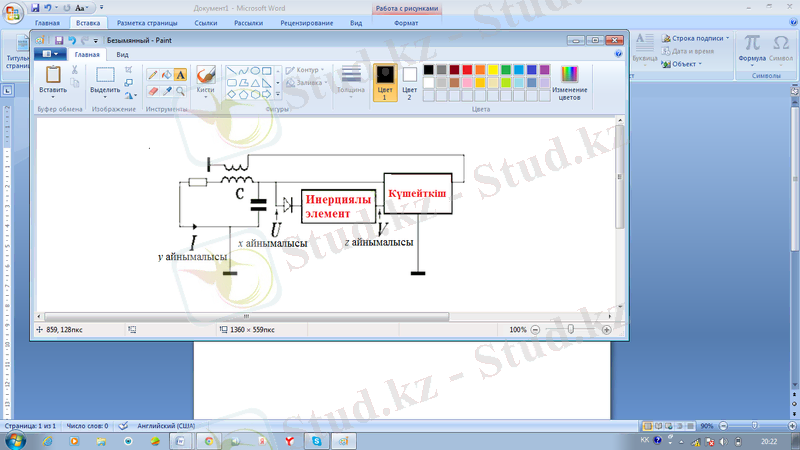Click the Cut scissors icon in Paint
Viewport: 800px width, 450px height.
click(x=74, y=70)
